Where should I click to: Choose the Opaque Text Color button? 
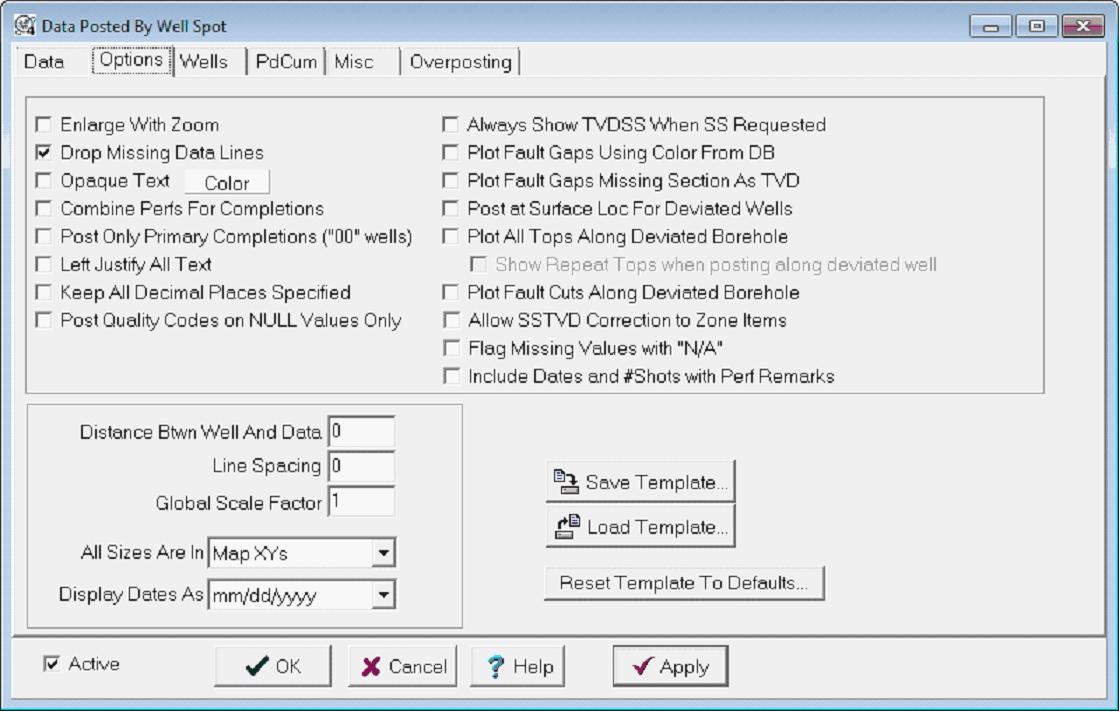pos(227,183)
